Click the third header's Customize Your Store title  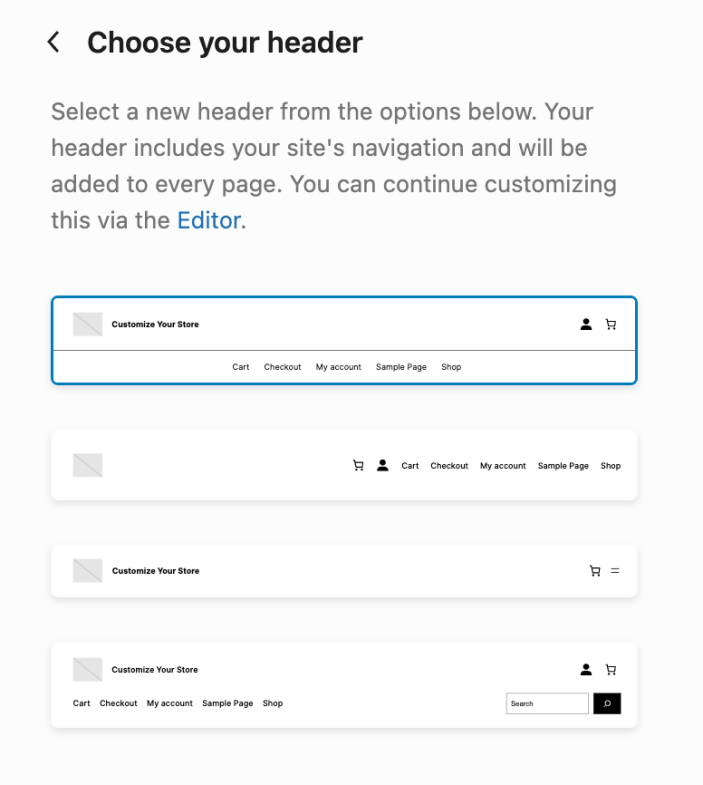(x=156, y=571)
